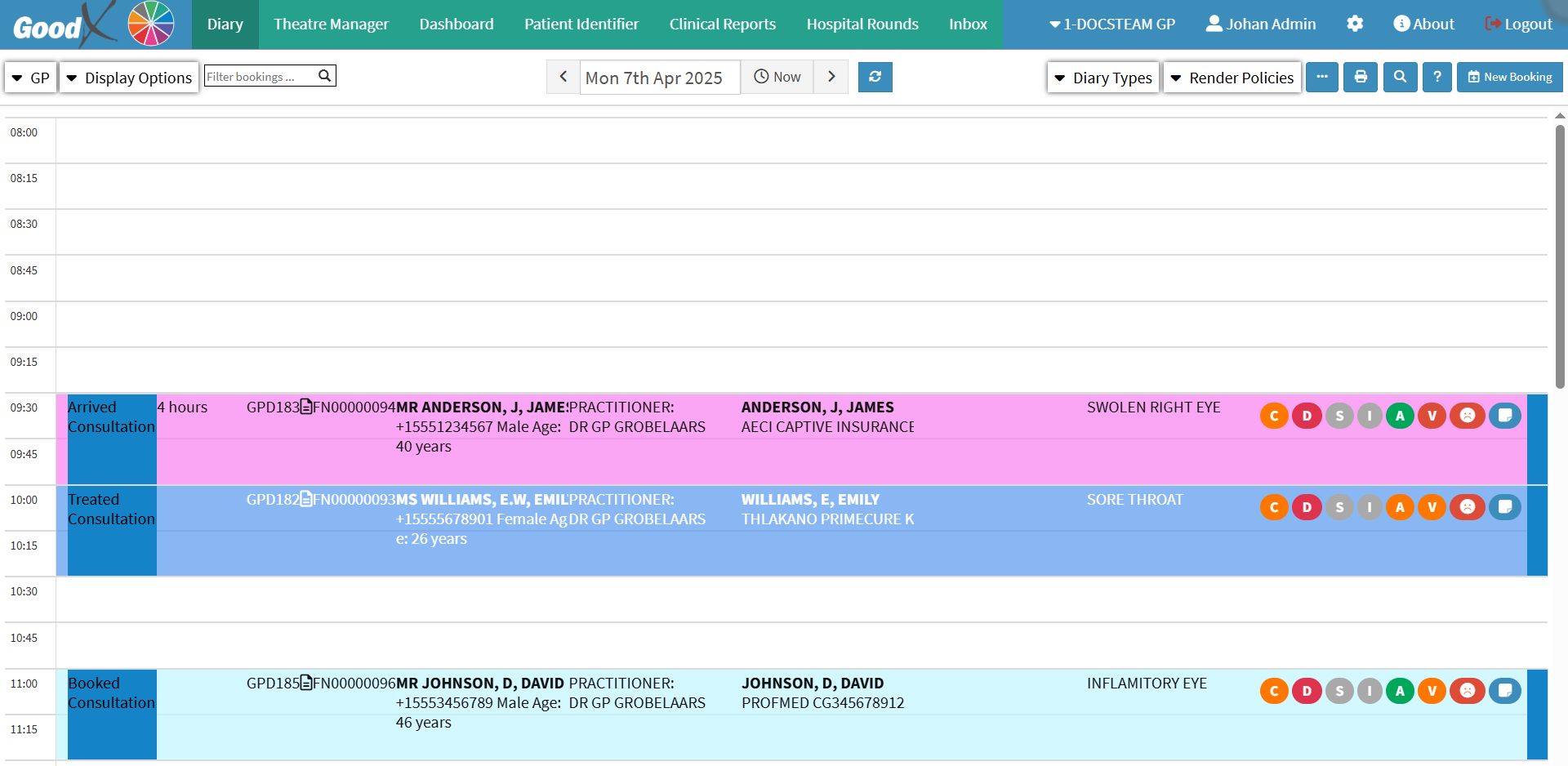The width and height of the screenshot is (1568, 766).
Task: Switch to the Theatre Manager tab
Action: click(x=331, y=24)
